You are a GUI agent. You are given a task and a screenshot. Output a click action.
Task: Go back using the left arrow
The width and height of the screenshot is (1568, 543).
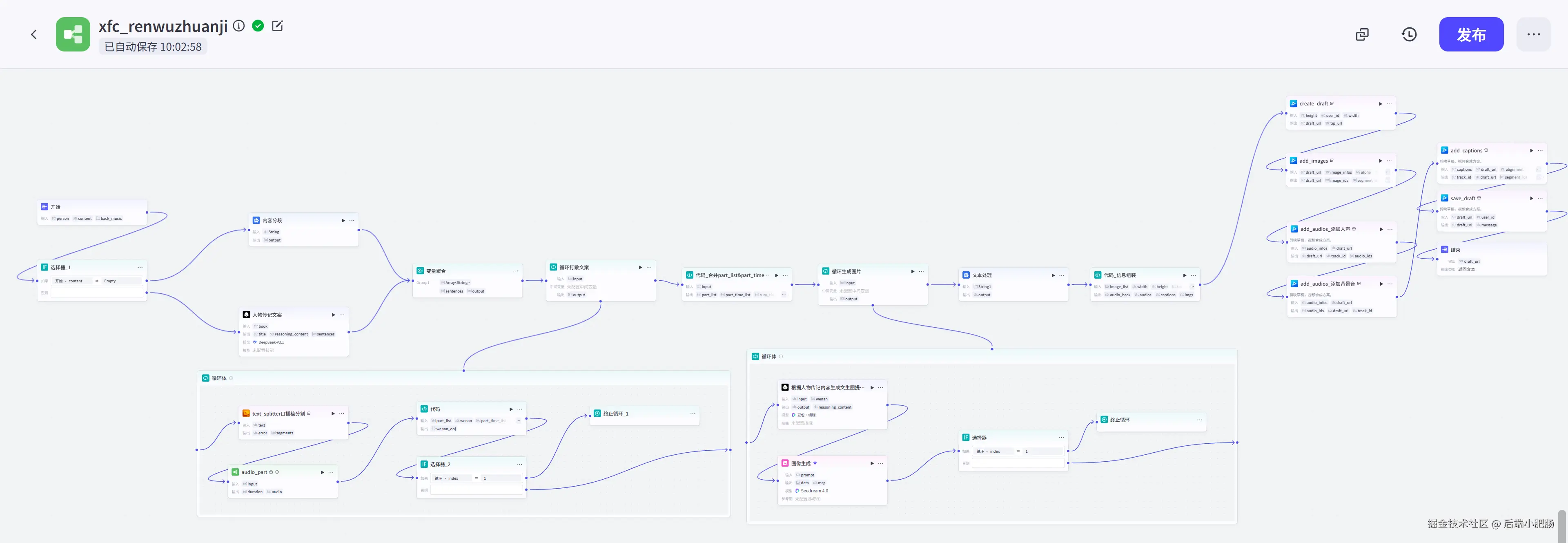tap(34, 35)
